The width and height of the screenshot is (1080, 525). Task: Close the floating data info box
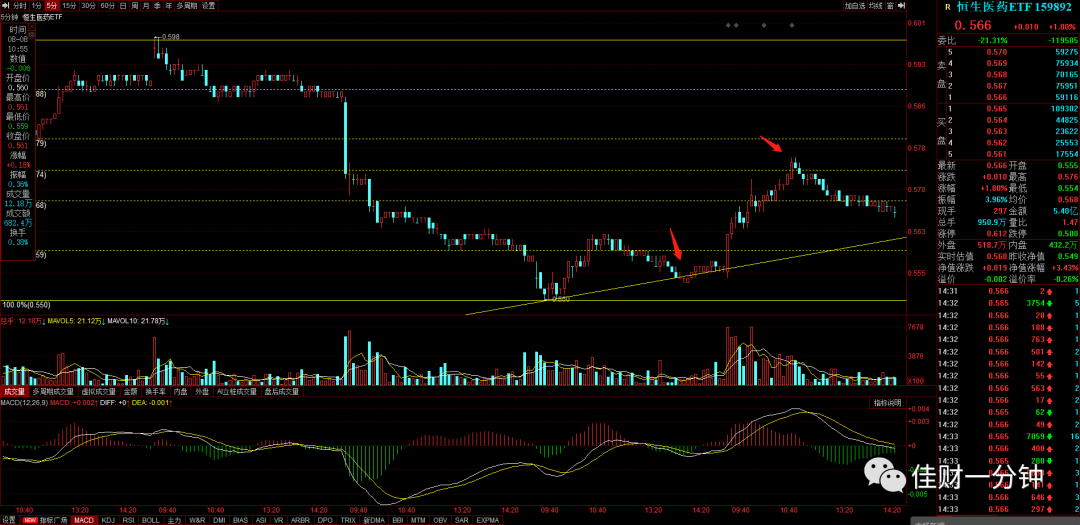tap(32, 26)
